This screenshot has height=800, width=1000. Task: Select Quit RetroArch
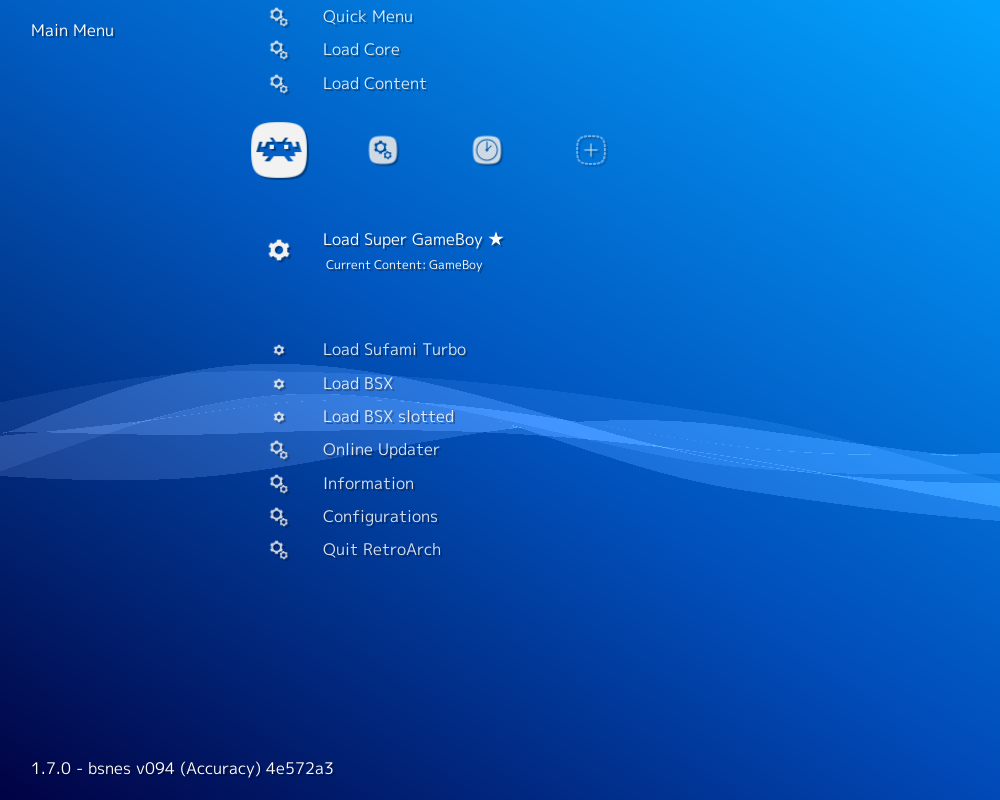pos(381,550)
